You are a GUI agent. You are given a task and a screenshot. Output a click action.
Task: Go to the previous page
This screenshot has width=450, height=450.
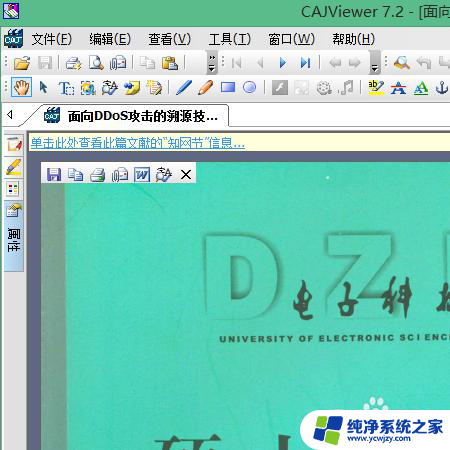click(260, 63)
